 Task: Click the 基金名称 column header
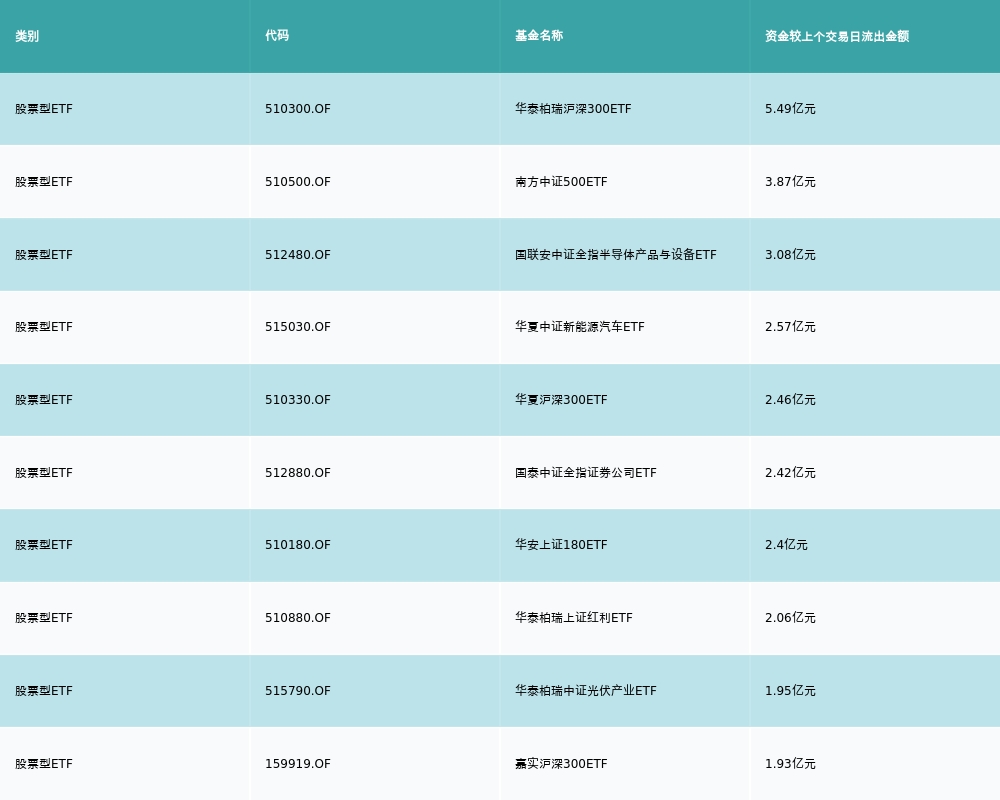click(539, 36)
